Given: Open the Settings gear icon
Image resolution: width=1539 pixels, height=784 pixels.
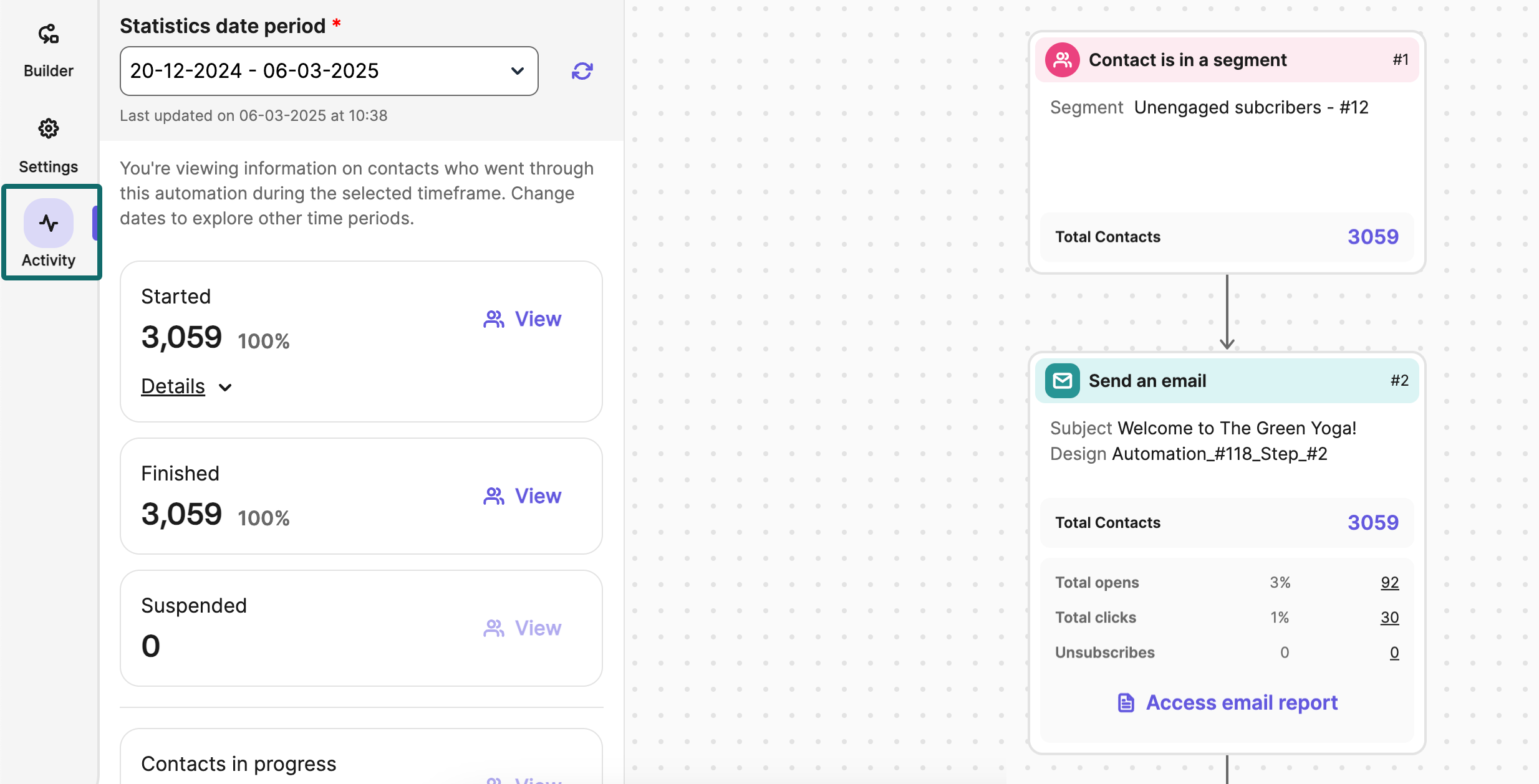Looking at the screenshot, I should pos(49,129).
